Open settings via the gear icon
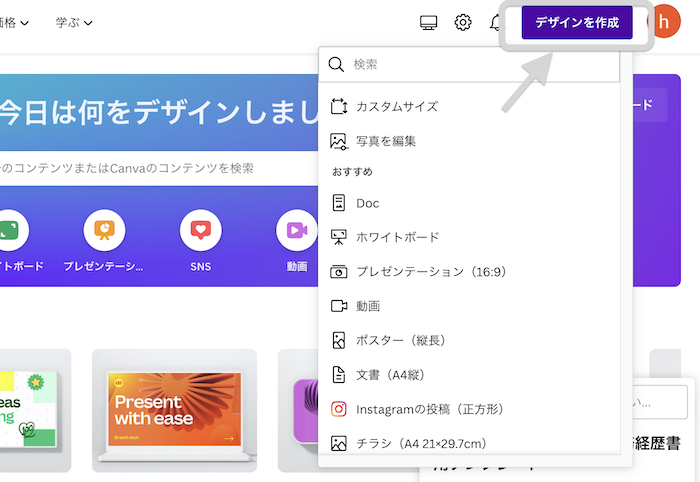This screenshot has width=700, height=482. click(x=463, y=22)
